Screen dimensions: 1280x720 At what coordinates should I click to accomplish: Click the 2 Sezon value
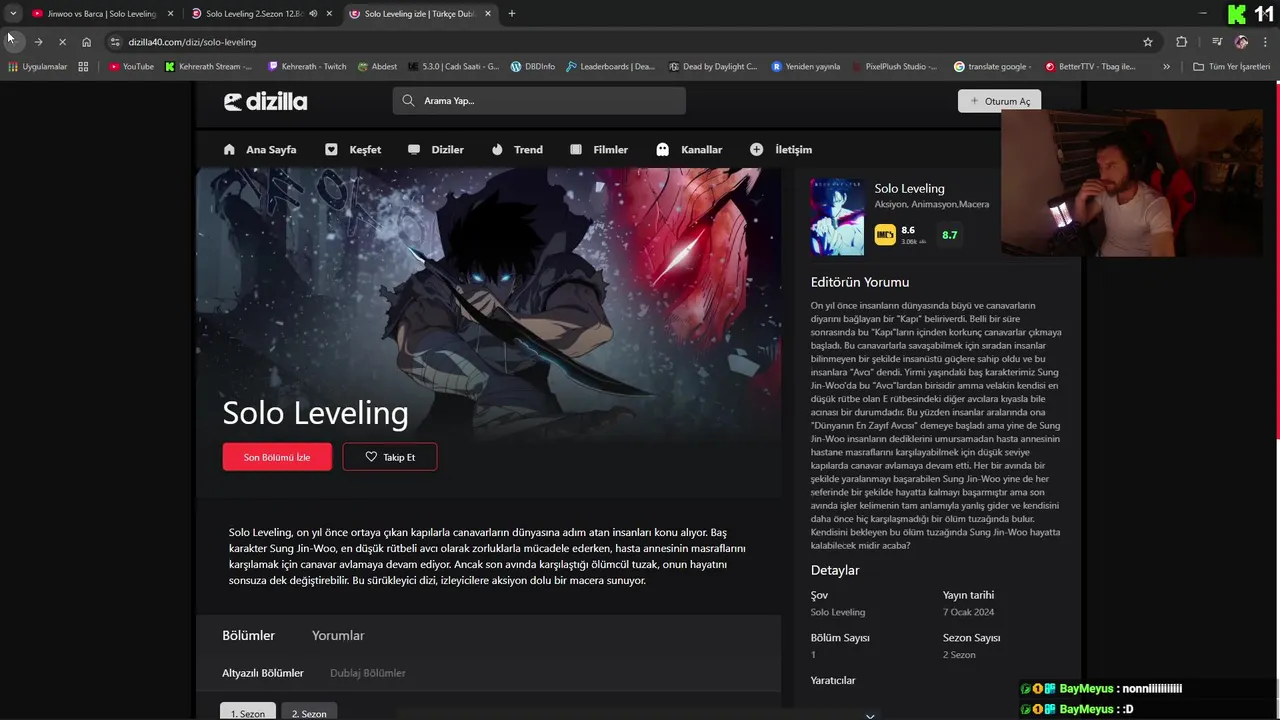(x=959, y=655)
